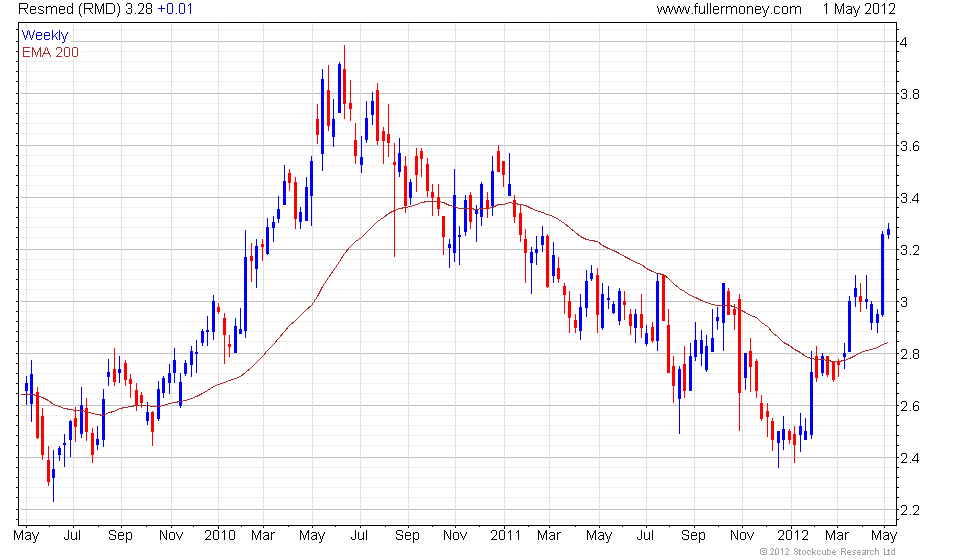
Task: Click the www.fullermoney.com link text
Action: pyautogui.click(x=729, y=9)
